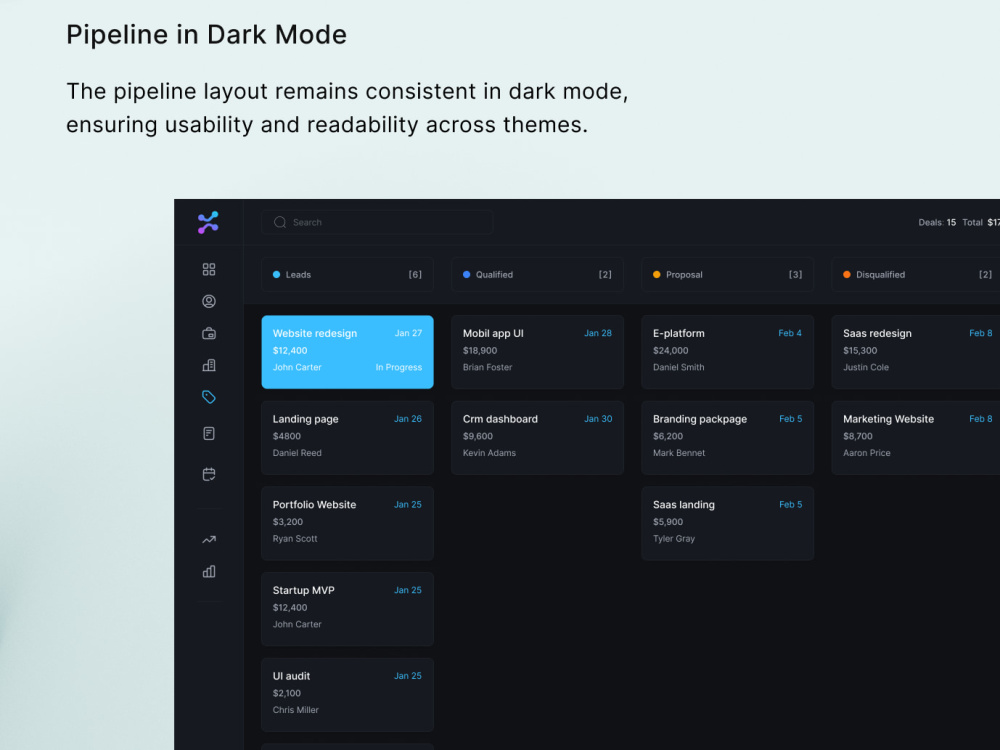
Task: Click the Kevin Adams name
Action: tap(489, 453)
